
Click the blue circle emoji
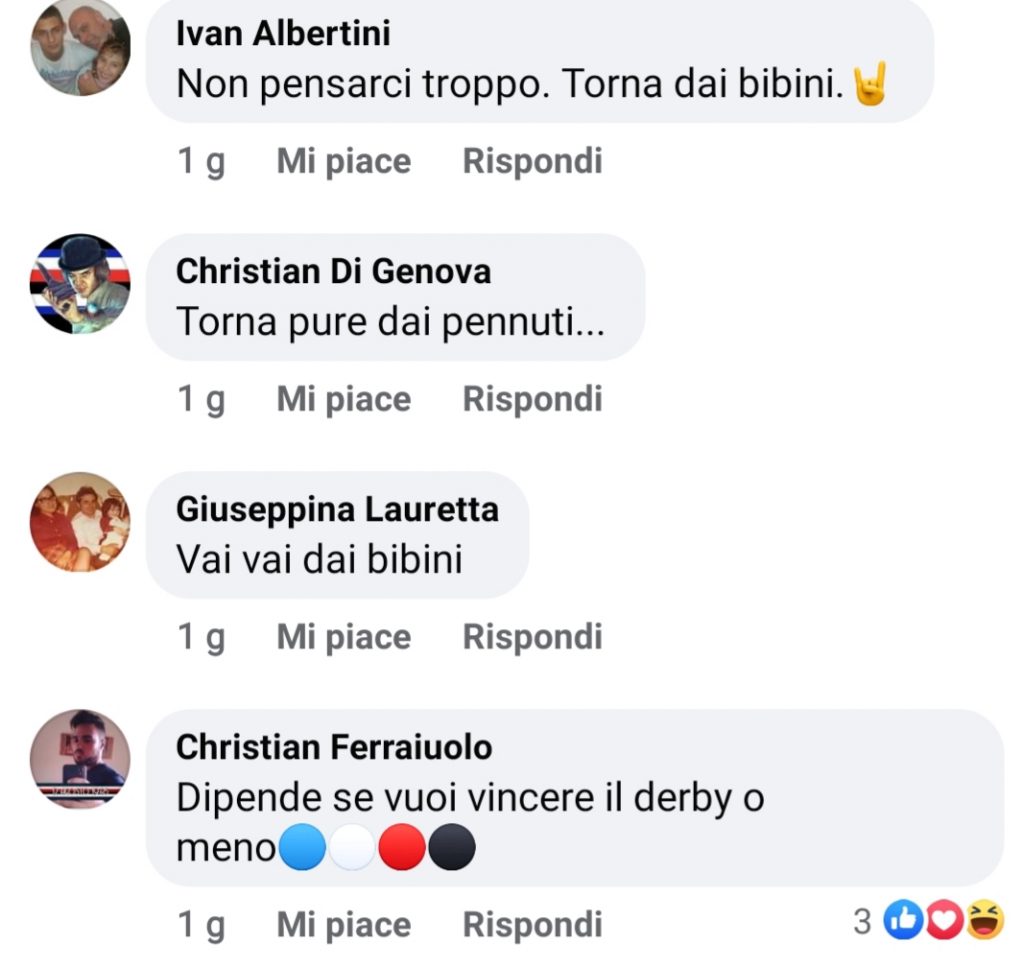click(302, 850)
